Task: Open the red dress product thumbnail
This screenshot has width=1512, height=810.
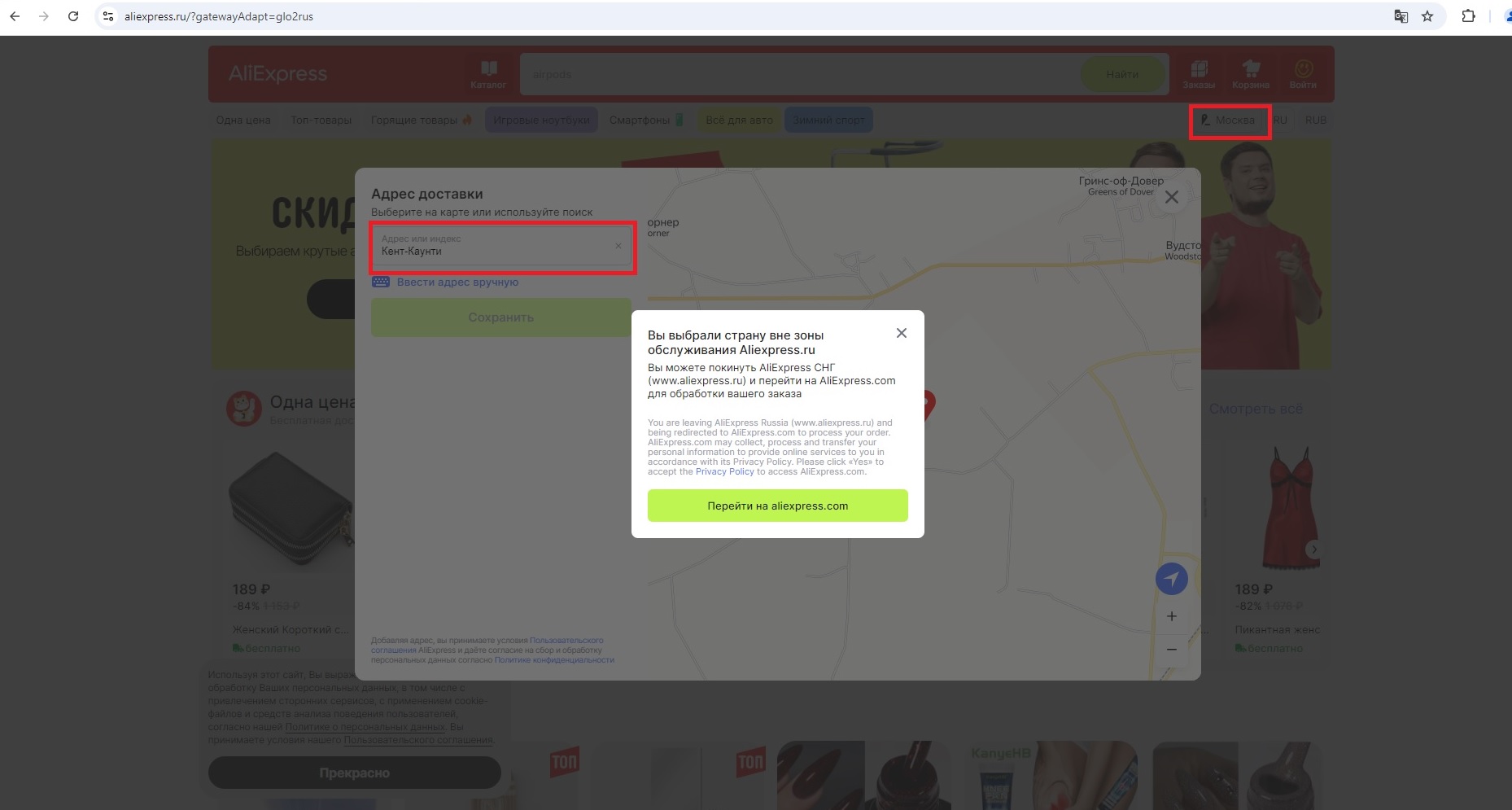Action: (1289, 506)
